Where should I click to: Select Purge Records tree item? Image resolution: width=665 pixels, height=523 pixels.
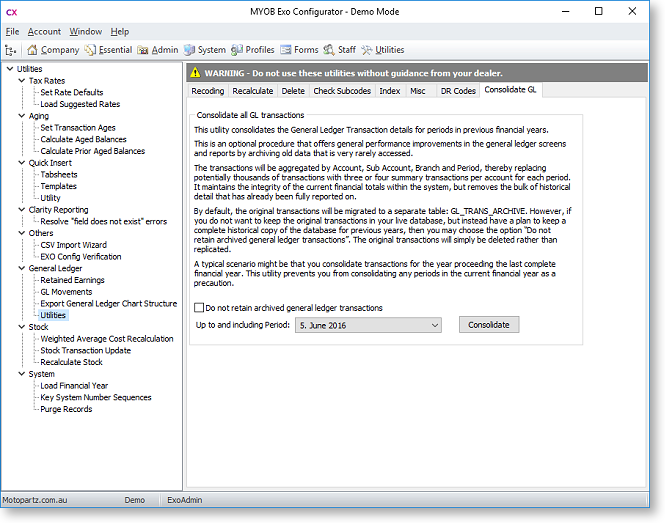pyautogui.click(x=66, y=409)
